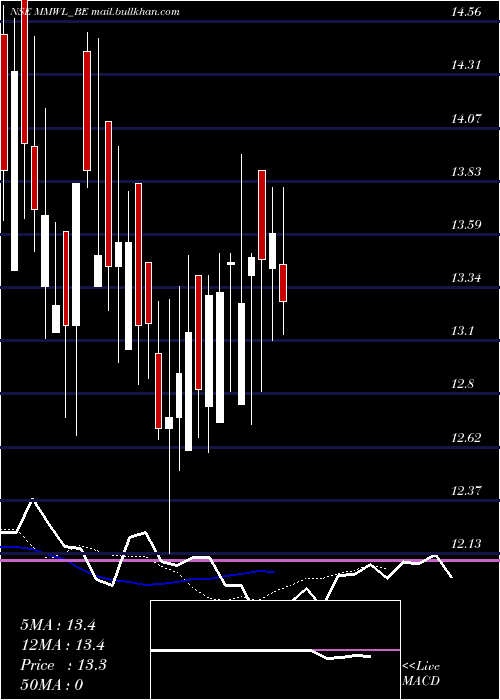The width and height of the screenshot is (500, 700).
Task: Click the 14.56 price axis label
Action: (466, 12)
